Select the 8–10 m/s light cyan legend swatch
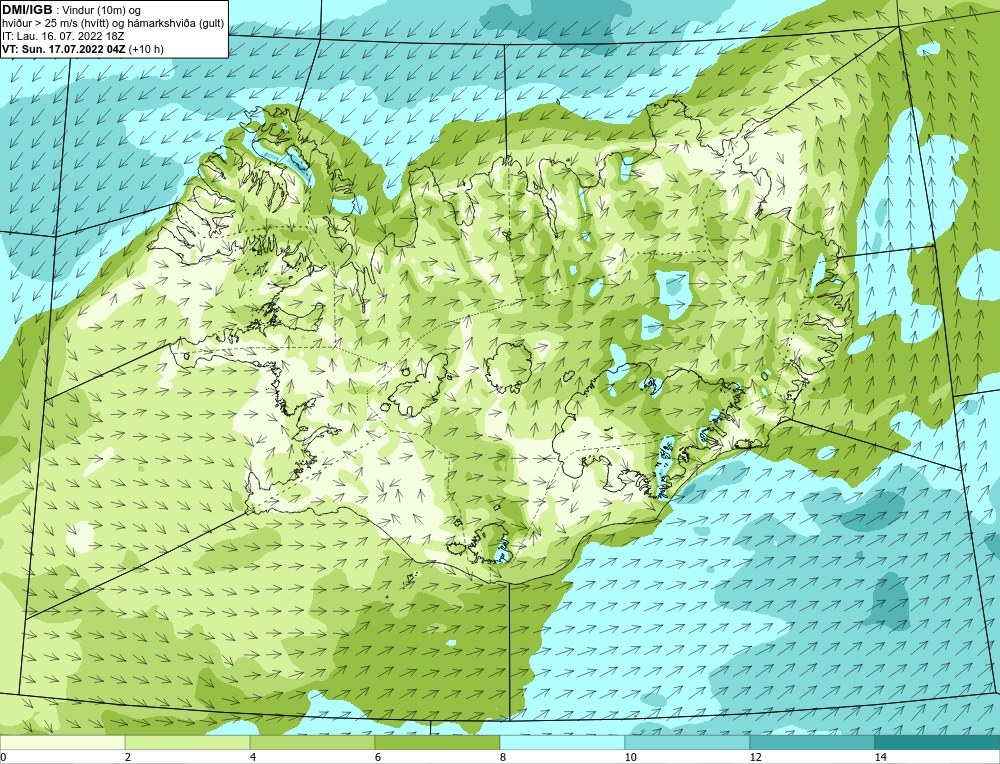The width and height of the screenshot is (1000, 764). [562, 742]
